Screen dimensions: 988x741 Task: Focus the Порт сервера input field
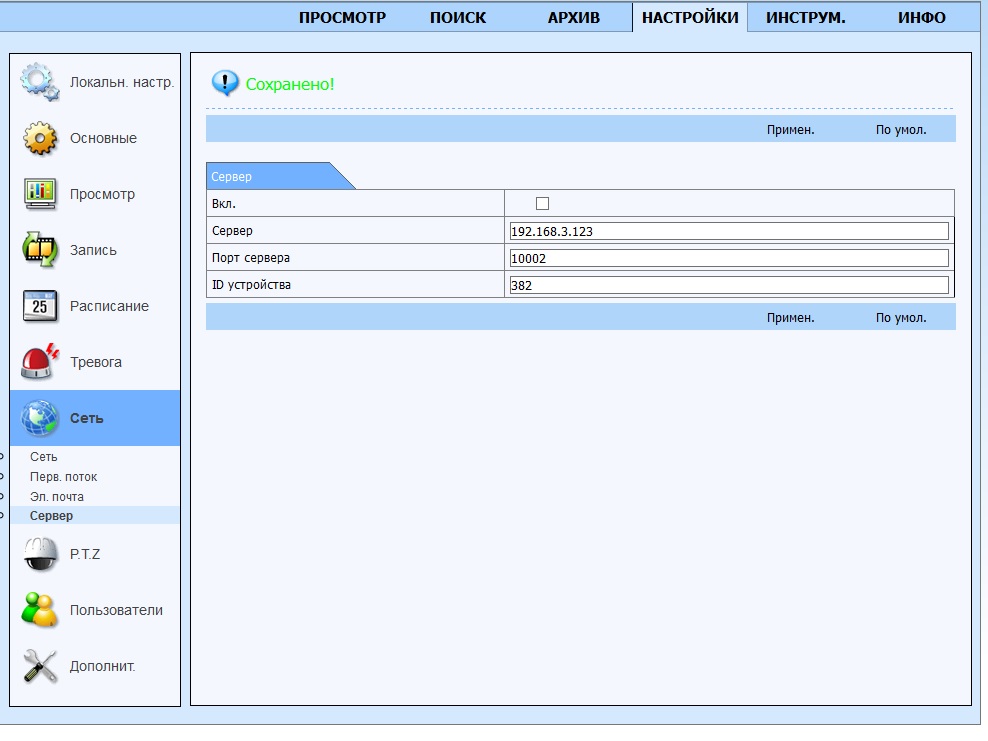point(728,258)
